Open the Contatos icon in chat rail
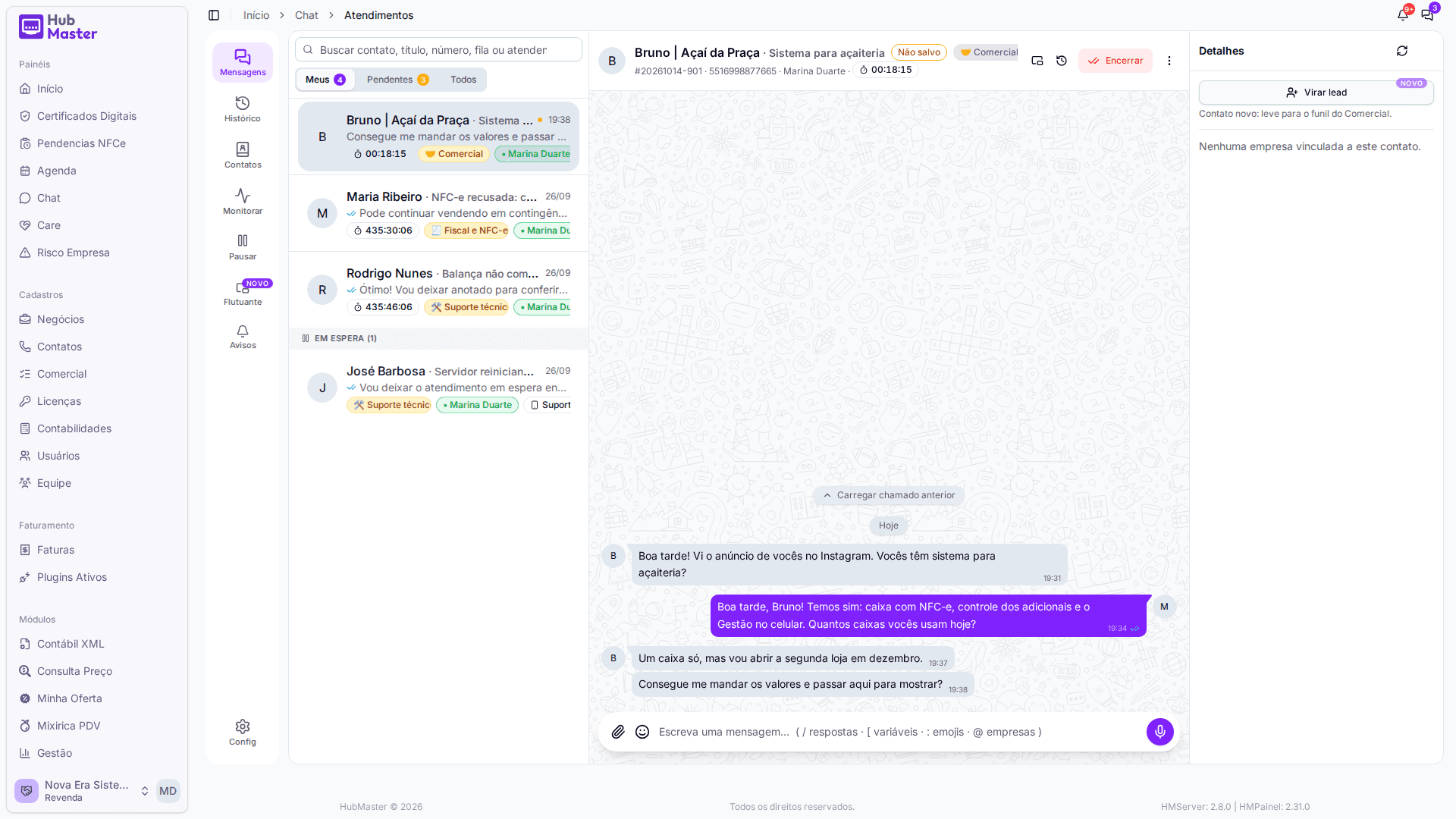1456x819 pixels. (243, 155)
